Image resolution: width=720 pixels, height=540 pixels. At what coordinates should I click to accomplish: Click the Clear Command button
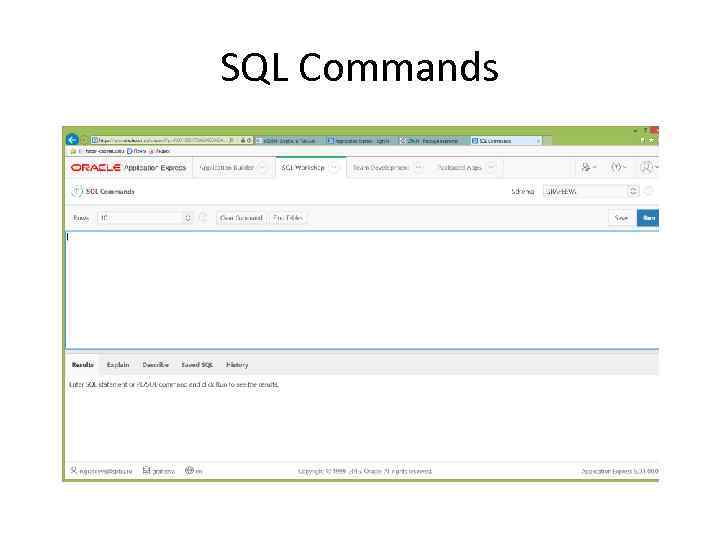241,218
